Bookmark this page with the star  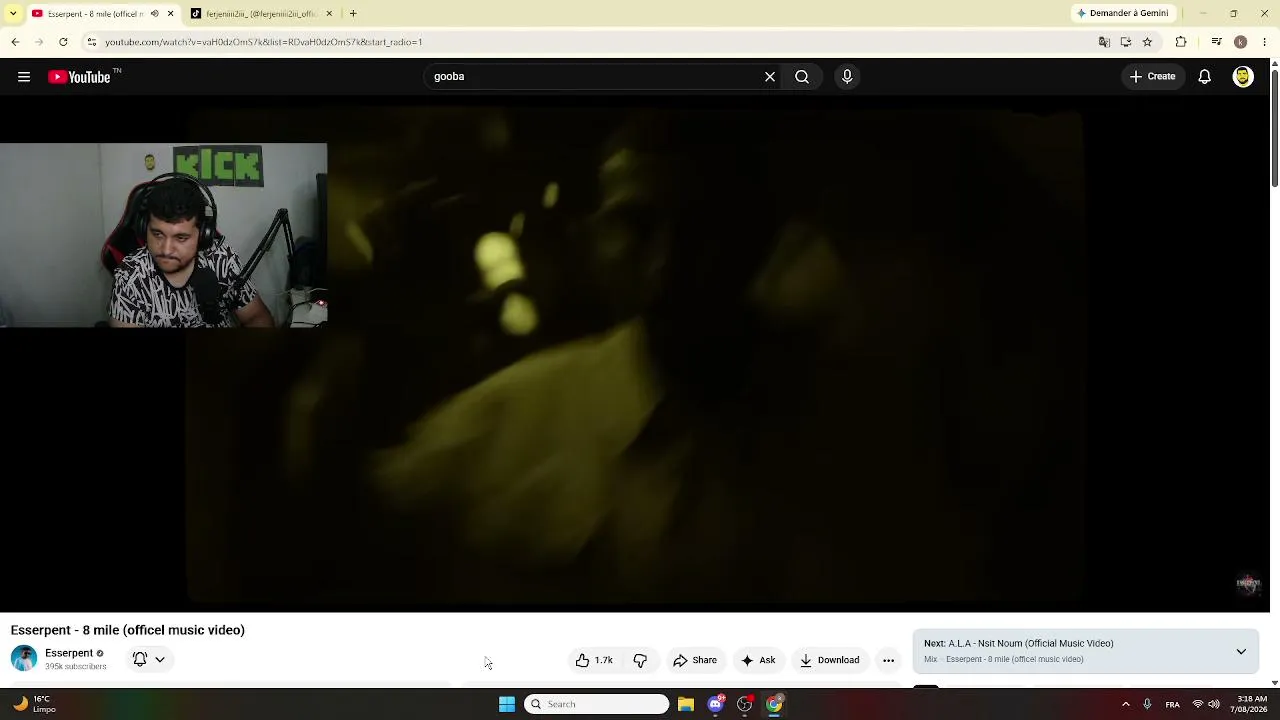pyautogui.click(x=1147, y=42)
